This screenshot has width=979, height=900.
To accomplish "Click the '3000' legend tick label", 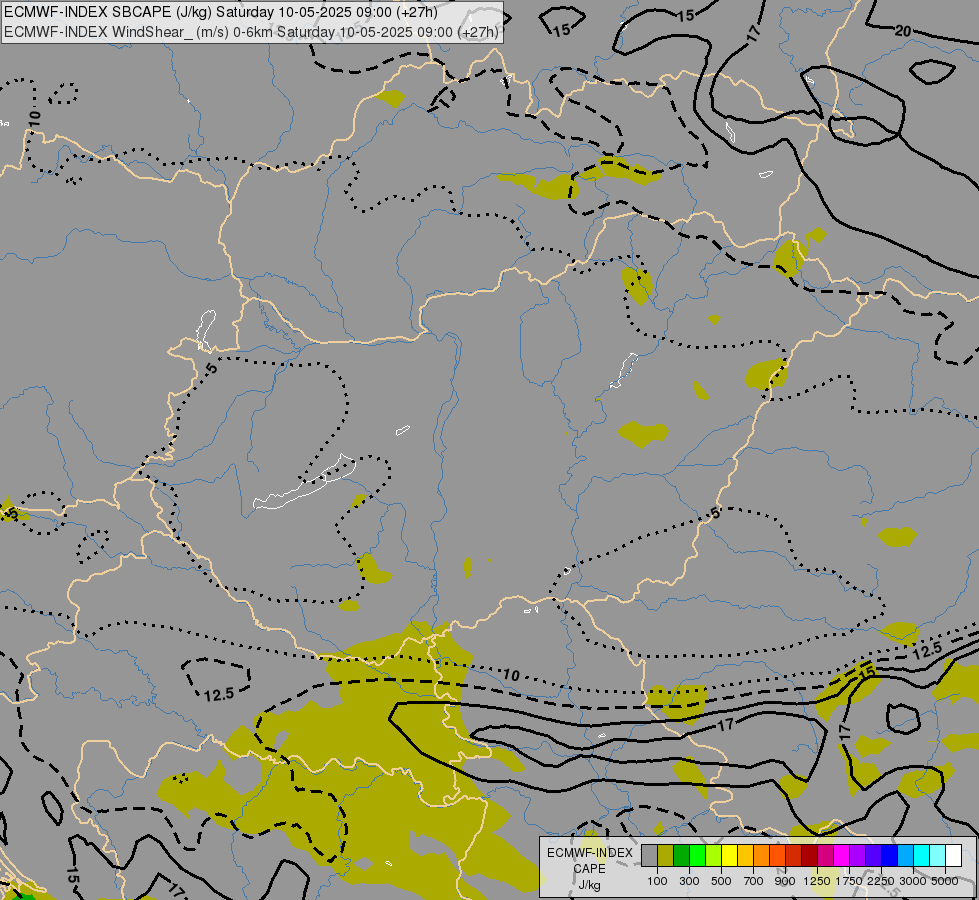I will [913, 881].
